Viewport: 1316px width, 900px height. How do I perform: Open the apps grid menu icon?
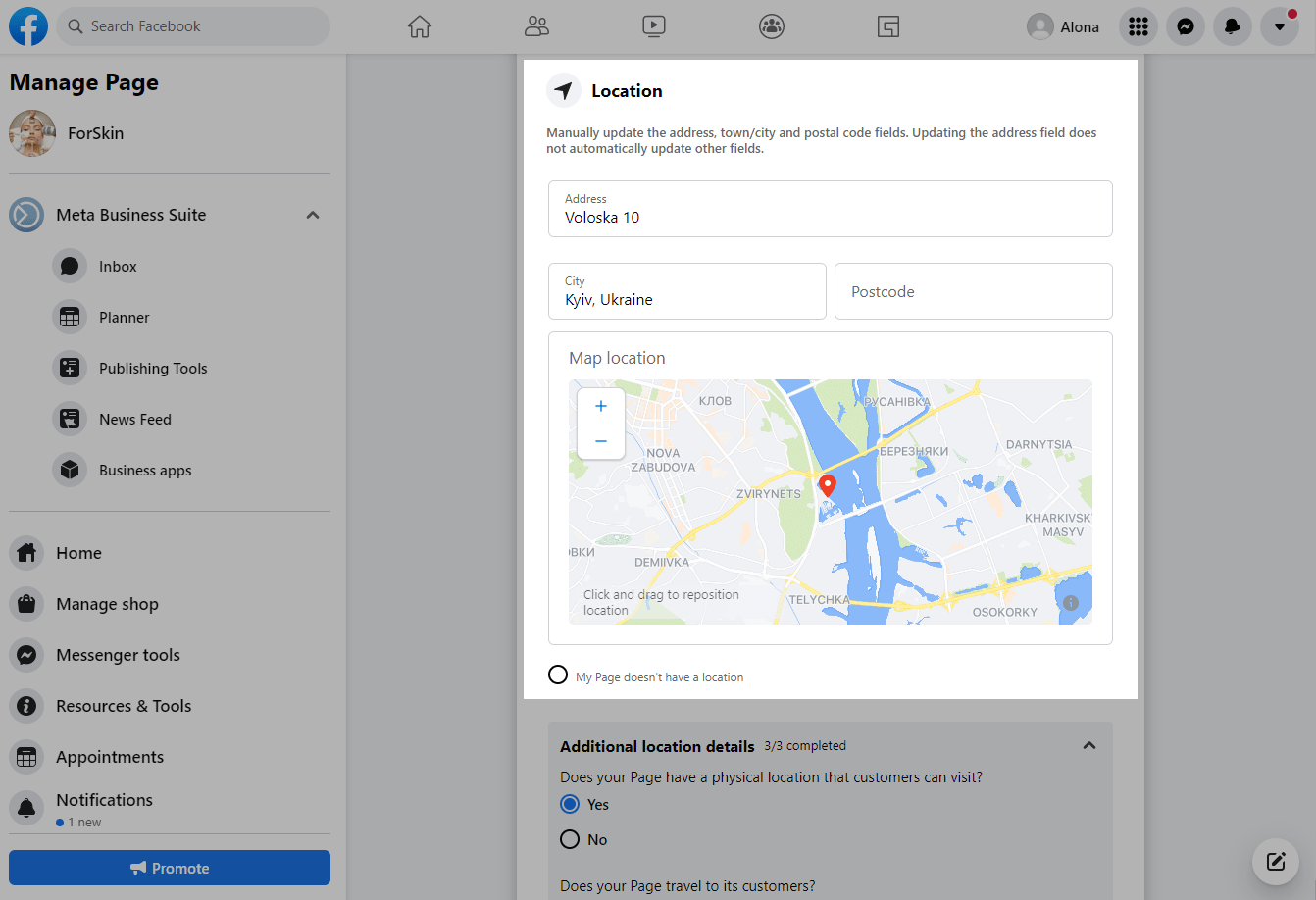pyautogui.click(x=1139, y=26)
